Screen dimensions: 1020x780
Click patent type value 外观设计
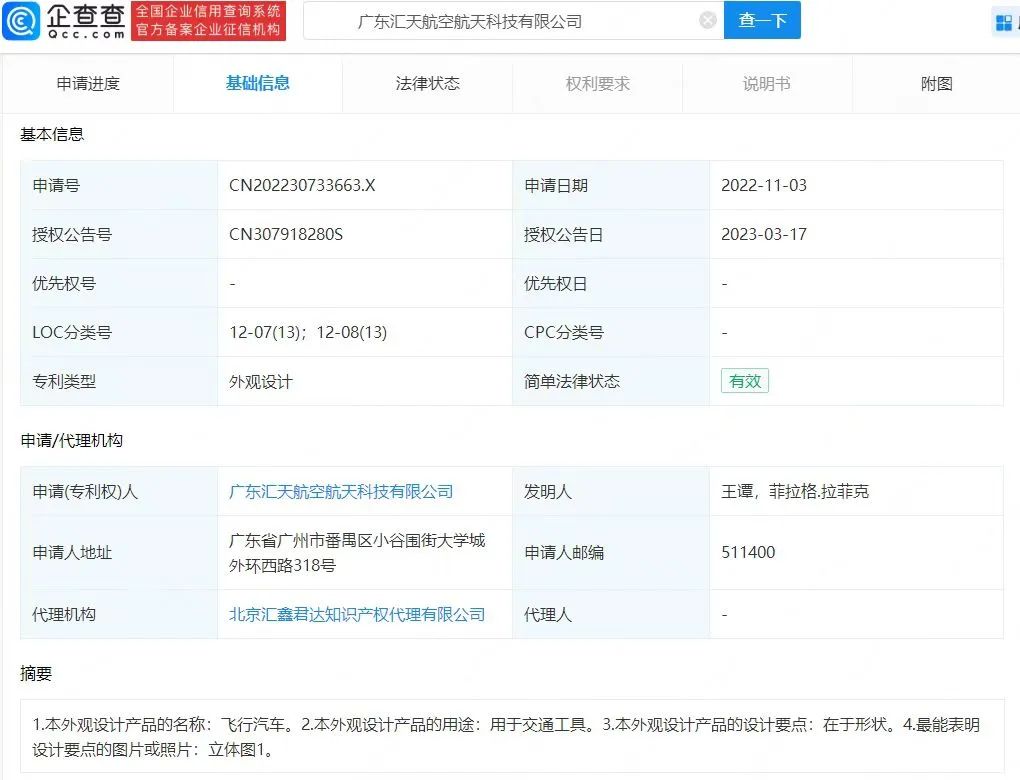coord(260,381)
